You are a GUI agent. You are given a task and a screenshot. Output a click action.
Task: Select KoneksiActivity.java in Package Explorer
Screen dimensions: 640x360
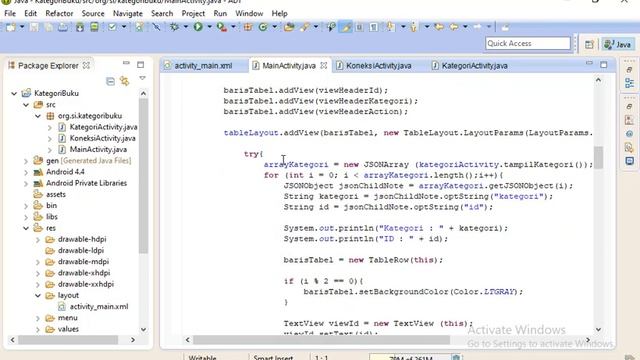tap(102, 138)
